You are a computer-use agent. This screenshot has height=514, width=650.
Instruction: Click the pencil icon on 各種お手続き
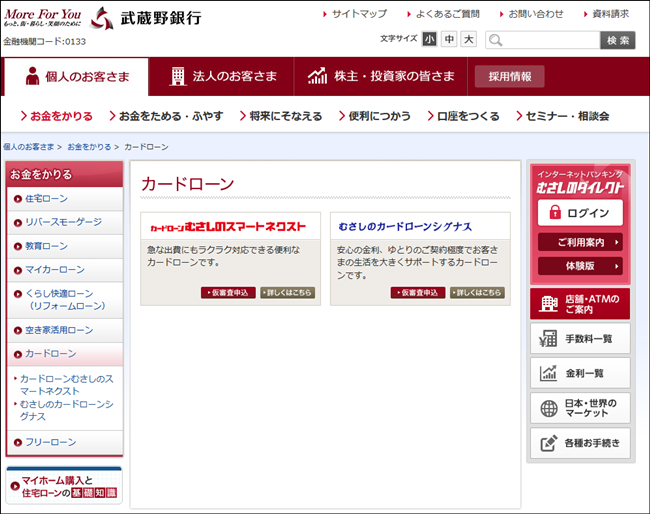click(x=548, y=443)
